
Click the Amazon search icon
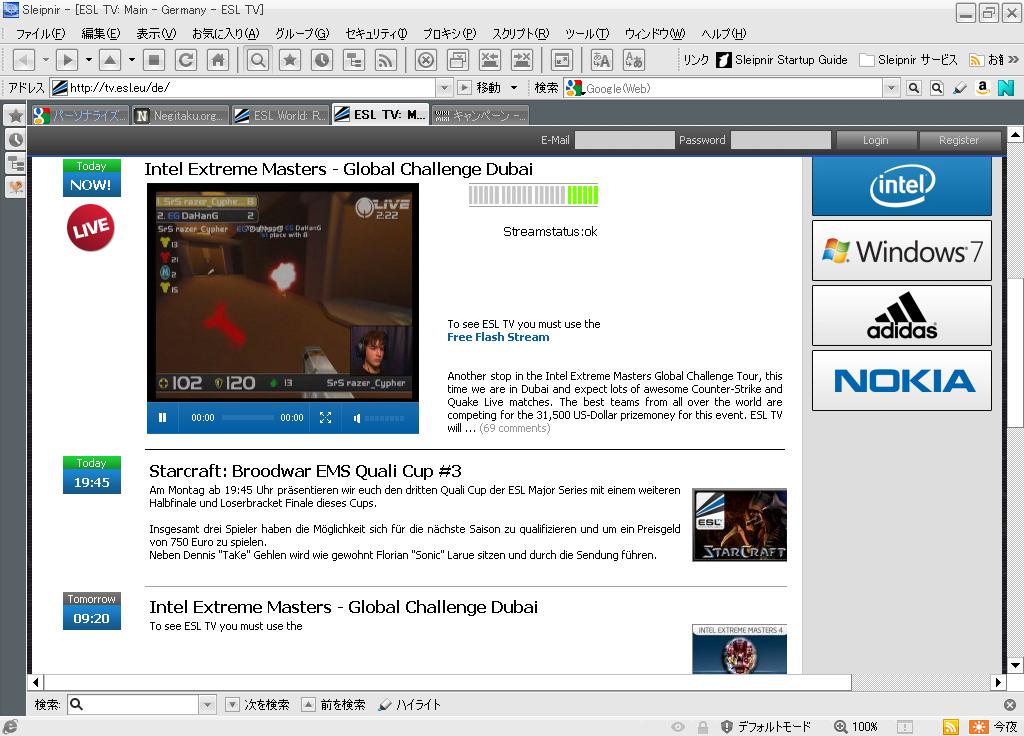(983, 88)
